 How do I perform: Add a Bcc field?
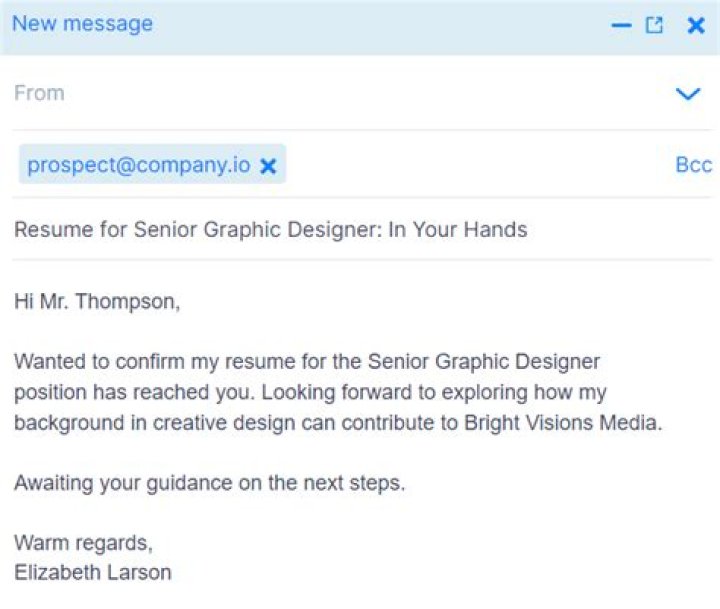[x=693, y=165]
